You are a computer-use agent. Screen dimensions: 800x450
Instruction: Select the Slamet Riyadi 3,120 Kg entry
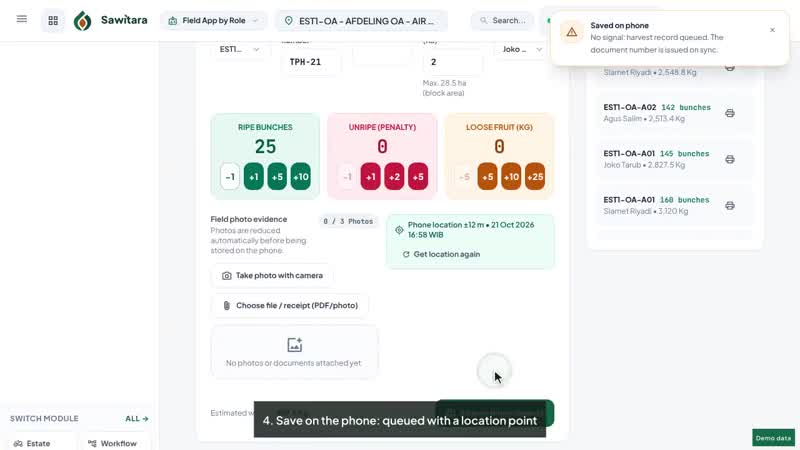674,205
